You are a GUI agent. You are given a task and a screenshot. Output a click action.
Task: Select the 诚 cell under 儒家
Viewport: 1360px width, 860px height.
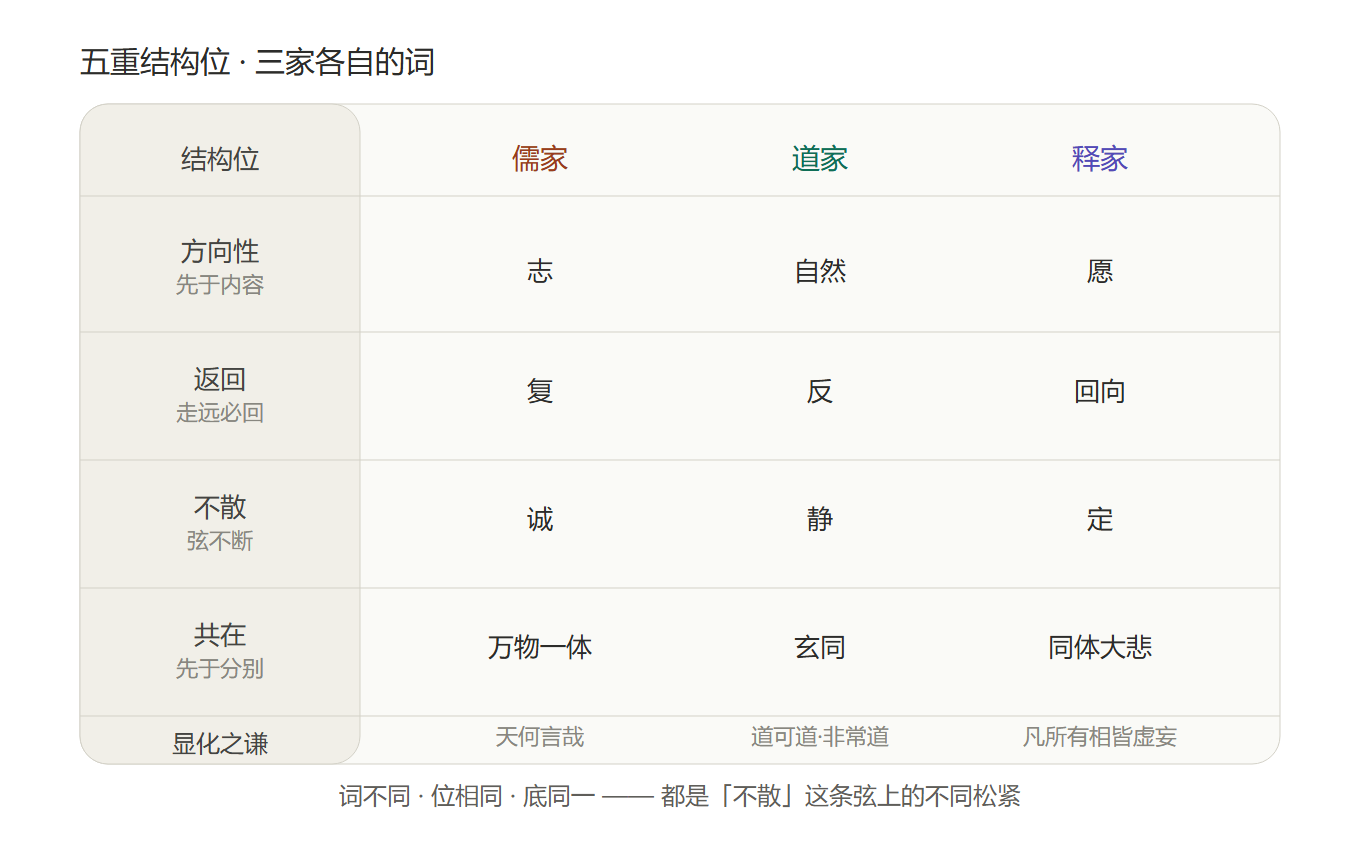[540, 519]
